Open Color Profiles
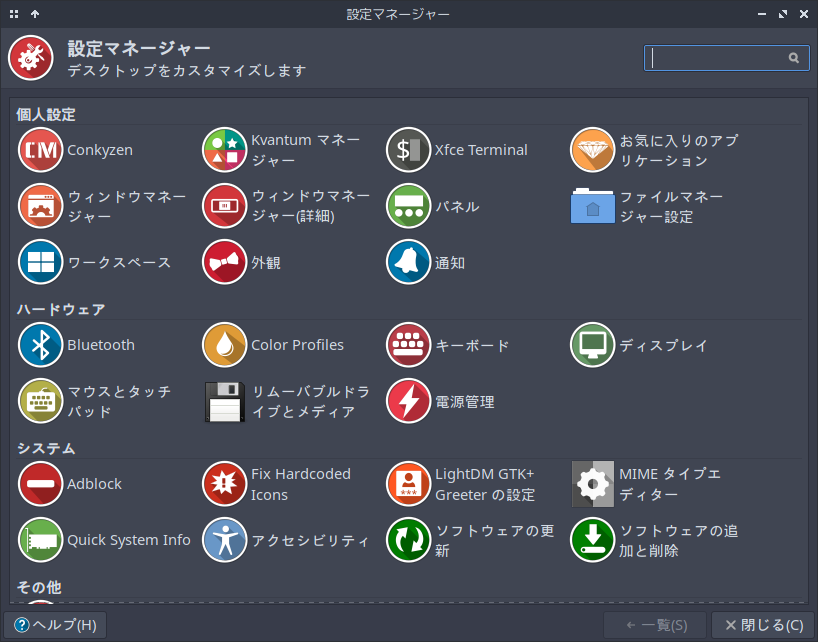The image size is (818, 642). pyautogui.click(x=273, y=345)
